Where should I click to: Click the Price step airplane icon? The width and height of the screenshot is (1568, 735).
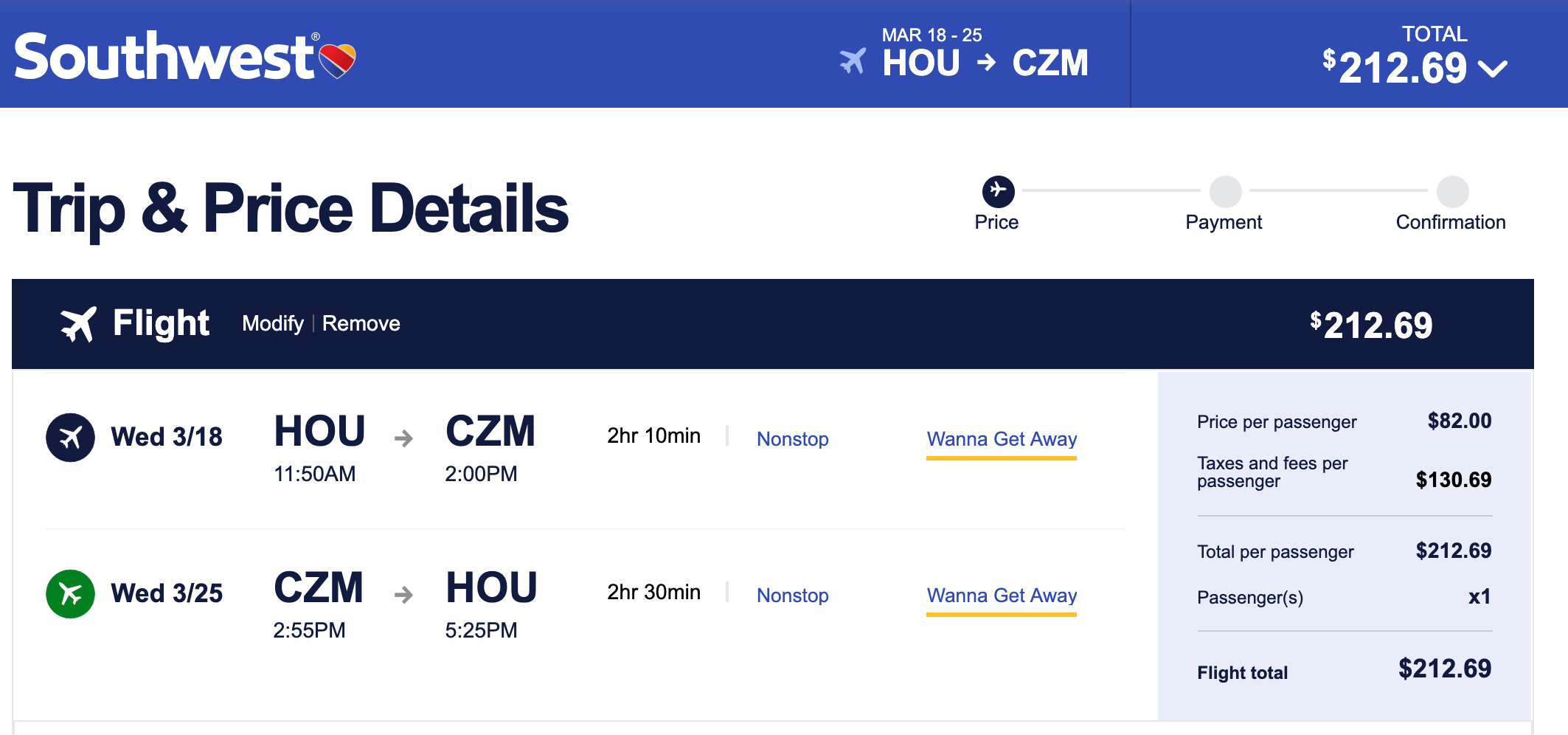point(998,191)
